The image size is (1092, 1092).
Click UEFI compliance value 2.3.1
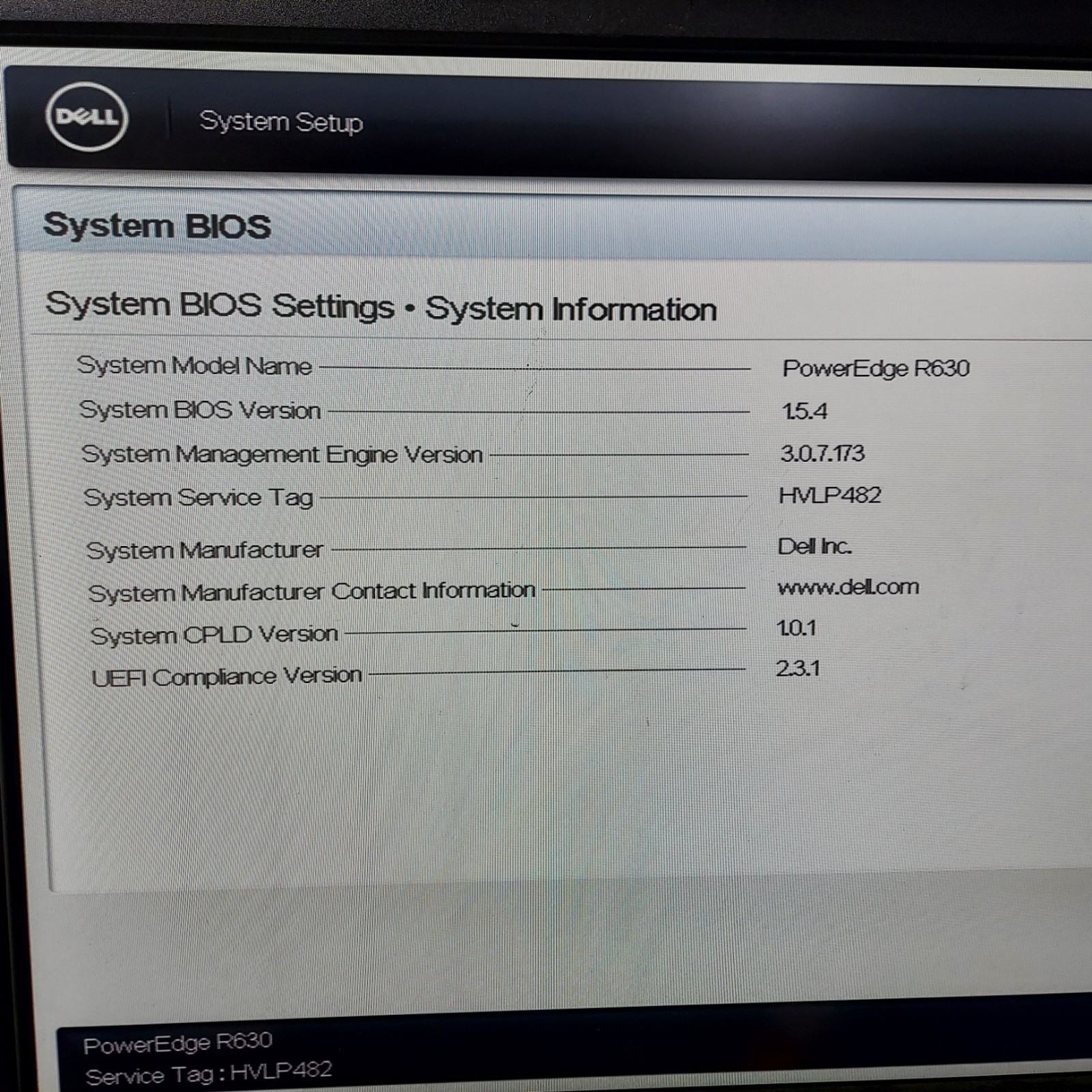pyautogui.click(x=798, y=668)
